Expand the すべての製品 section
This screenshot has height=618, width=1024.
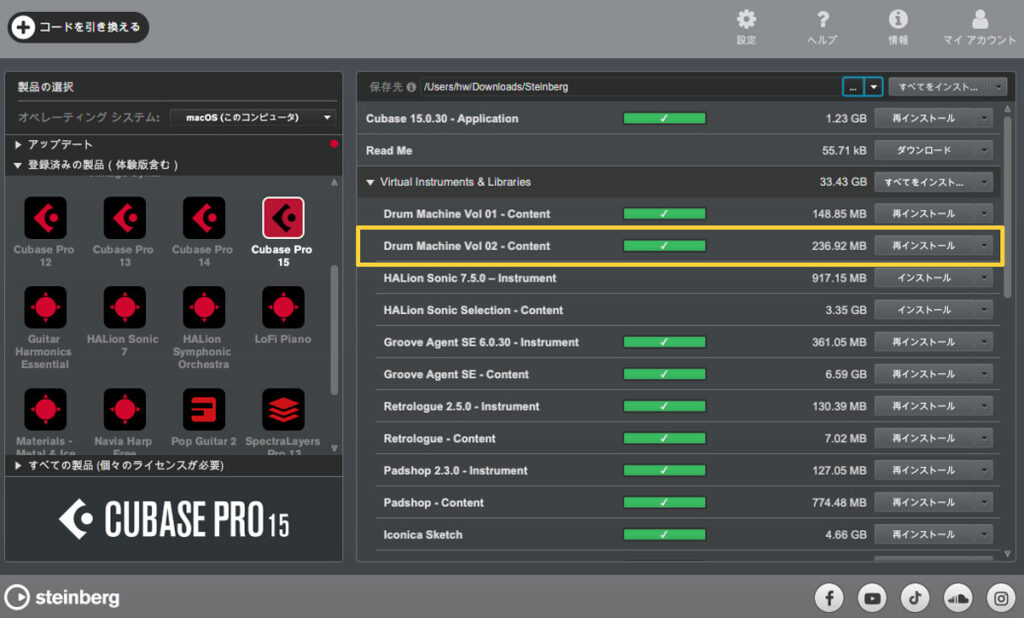[18, 466]
